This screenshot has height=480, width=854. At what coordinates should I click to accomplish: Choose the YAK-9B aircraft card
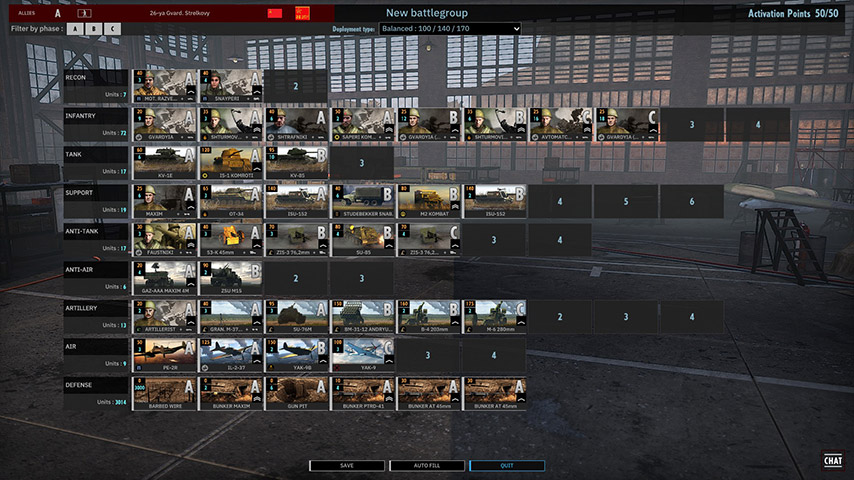coord(296,355)
